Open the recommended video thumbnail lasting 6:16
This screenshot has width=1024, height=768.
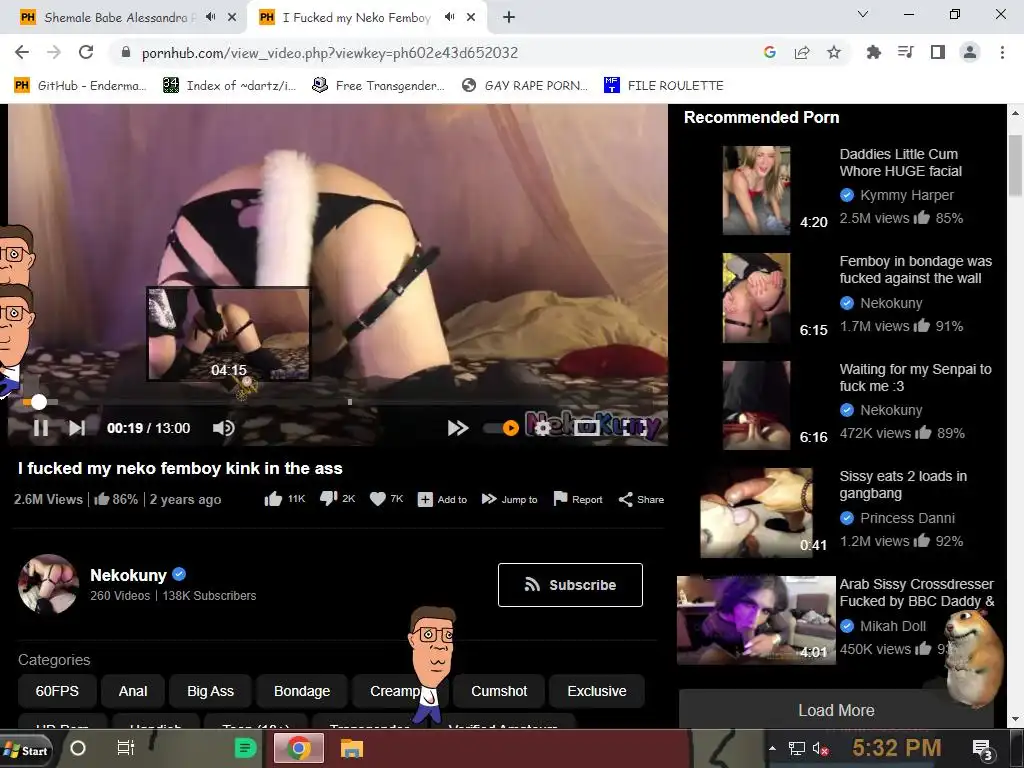click(756, 405)
